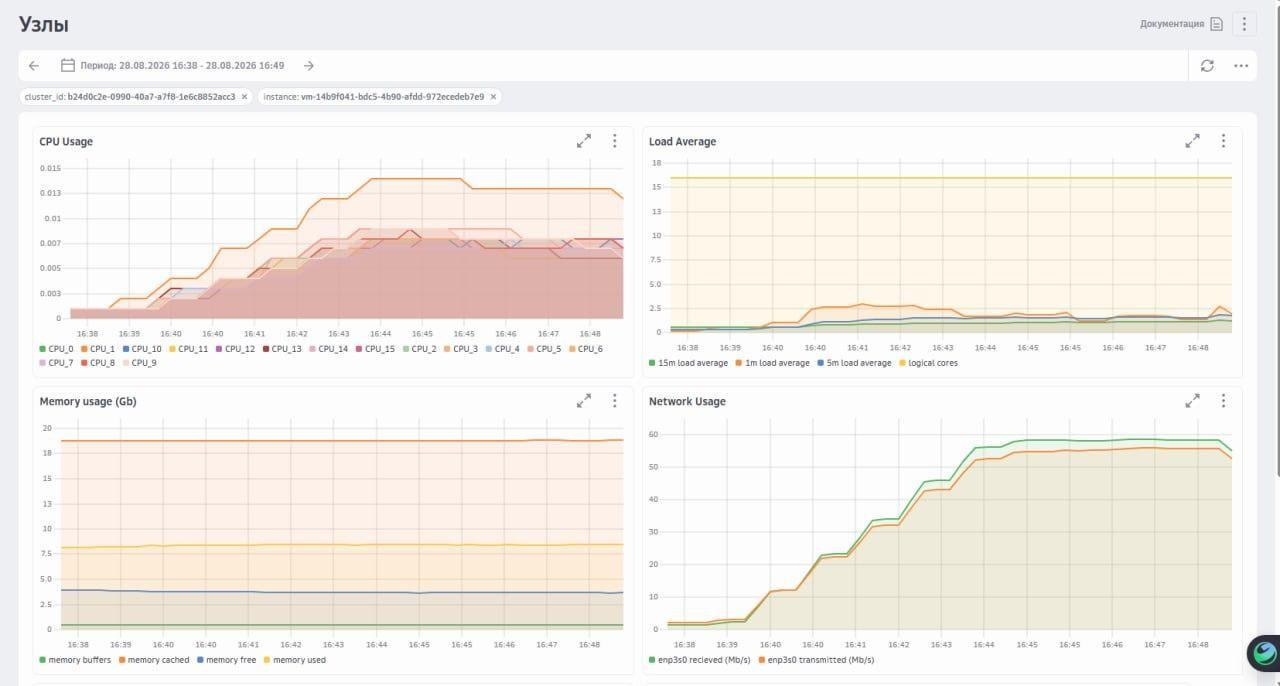Toggle CPU_6 series in legend
1280x686 pixels.
point(585,349)
